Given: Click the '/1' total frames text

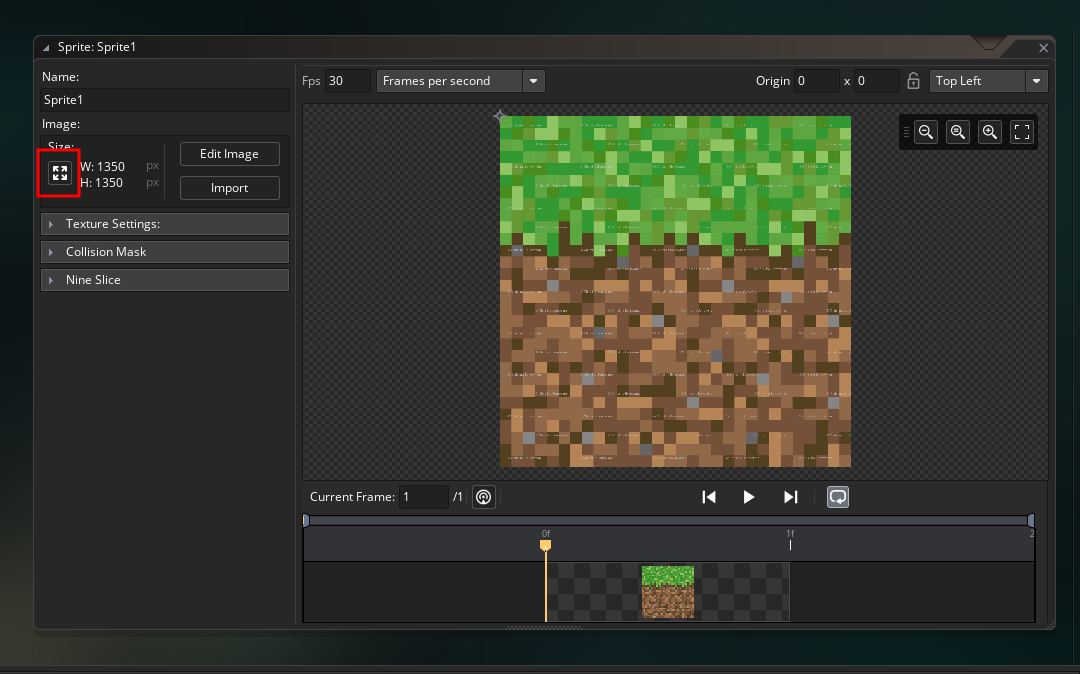Looking at the screenshot, I should click(457, 497).
